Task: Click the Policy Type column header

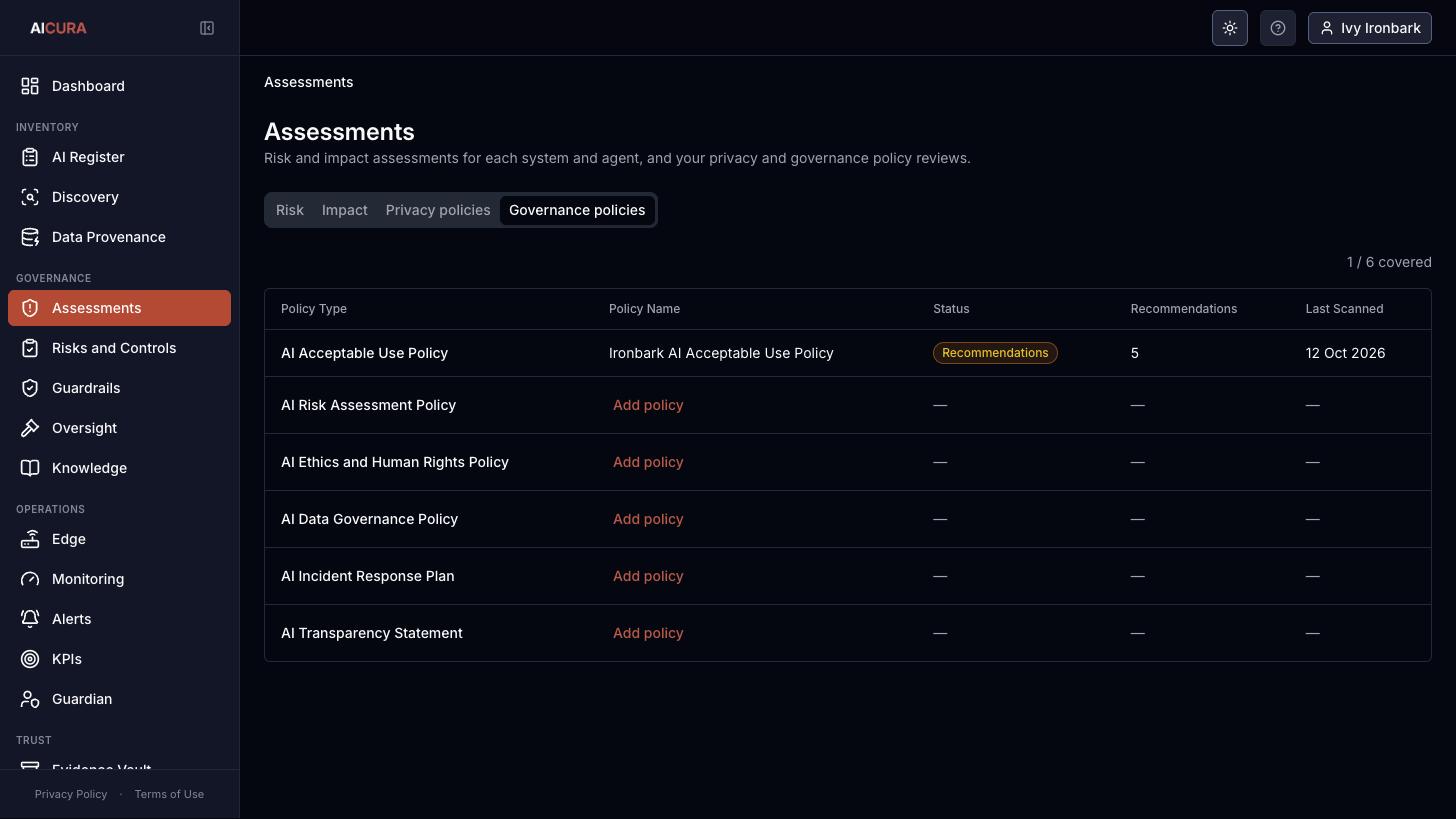Action: coord(314,309)
